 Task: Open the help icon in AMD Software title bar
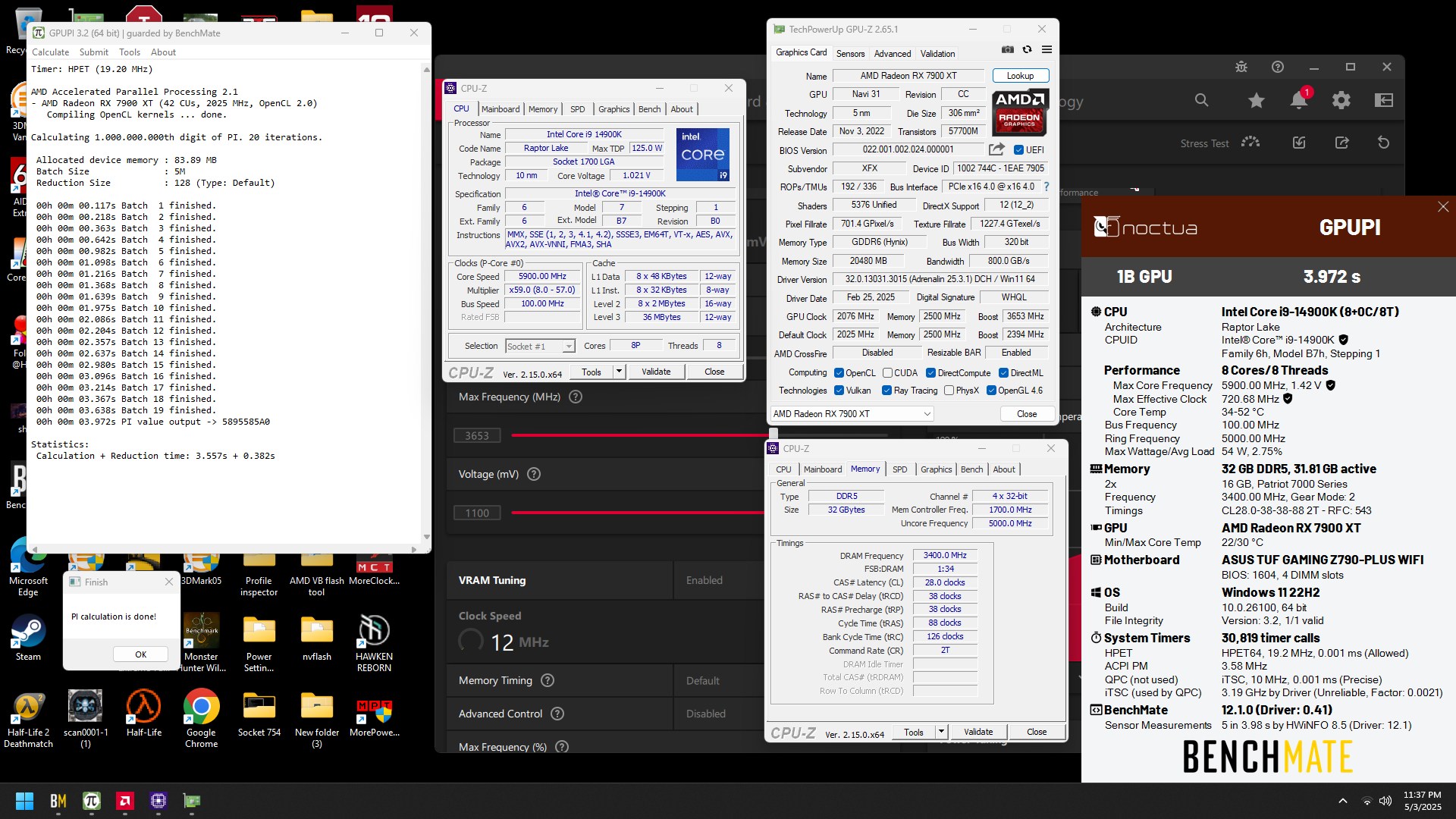1278,67
